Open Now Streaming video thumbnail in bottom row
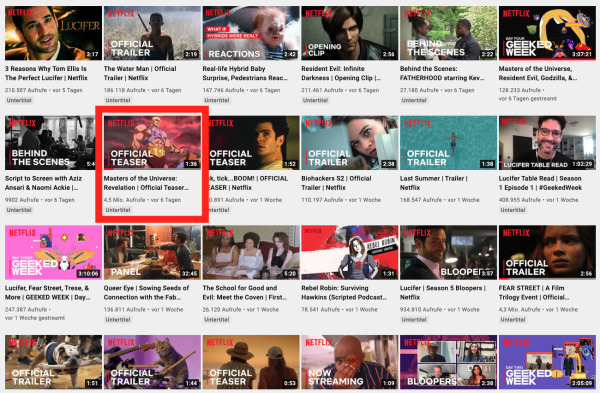Viewport: 600px width, 393px height. (x=350, y=362)
